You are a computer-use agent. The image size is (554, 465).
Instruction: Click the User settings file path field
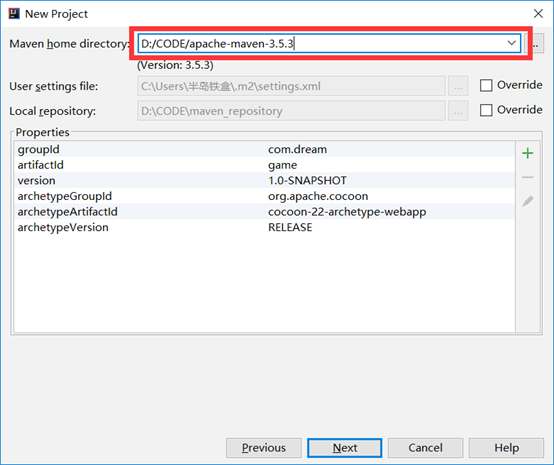pos(291,86)
